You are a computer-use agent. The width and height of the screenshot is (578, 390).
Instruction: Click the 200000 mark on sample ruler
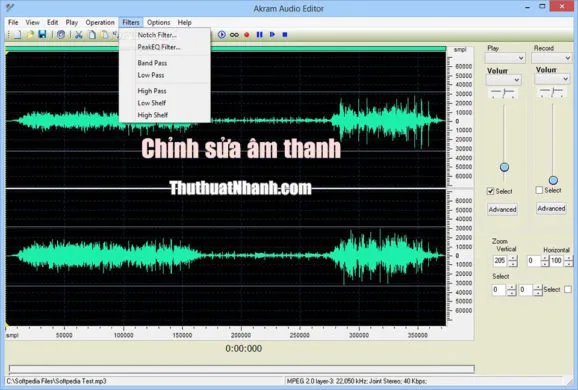coord(241,335)
